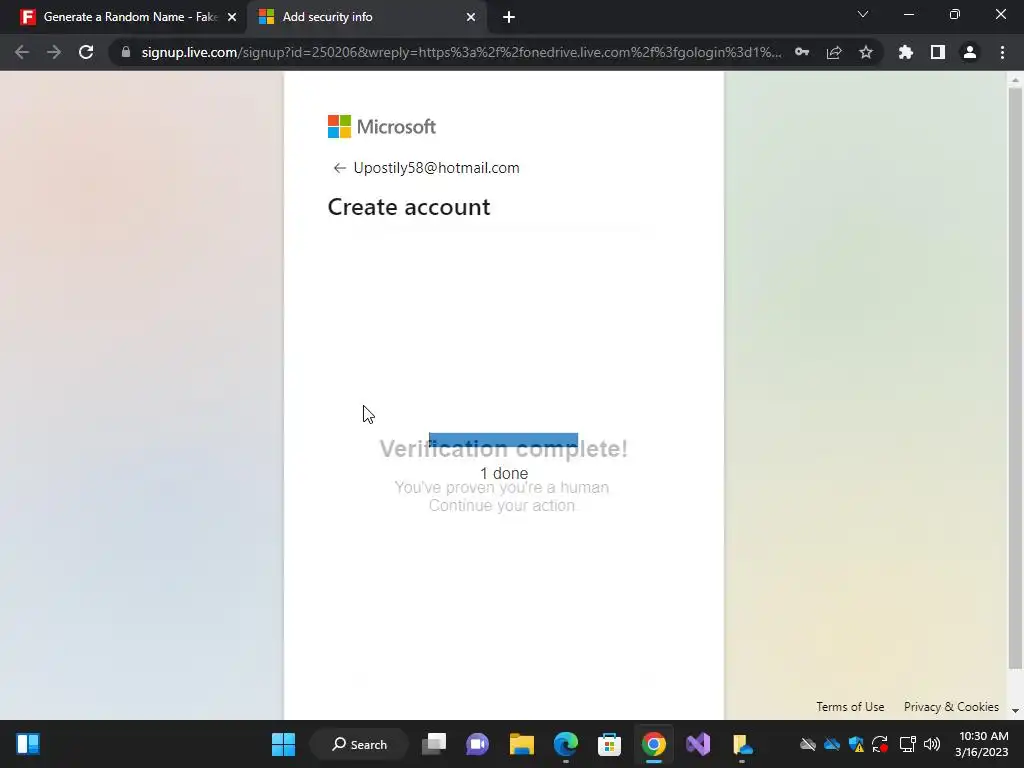Bookmark this tab with the star
Screen dimensions: 1024x768
[866, 52]
